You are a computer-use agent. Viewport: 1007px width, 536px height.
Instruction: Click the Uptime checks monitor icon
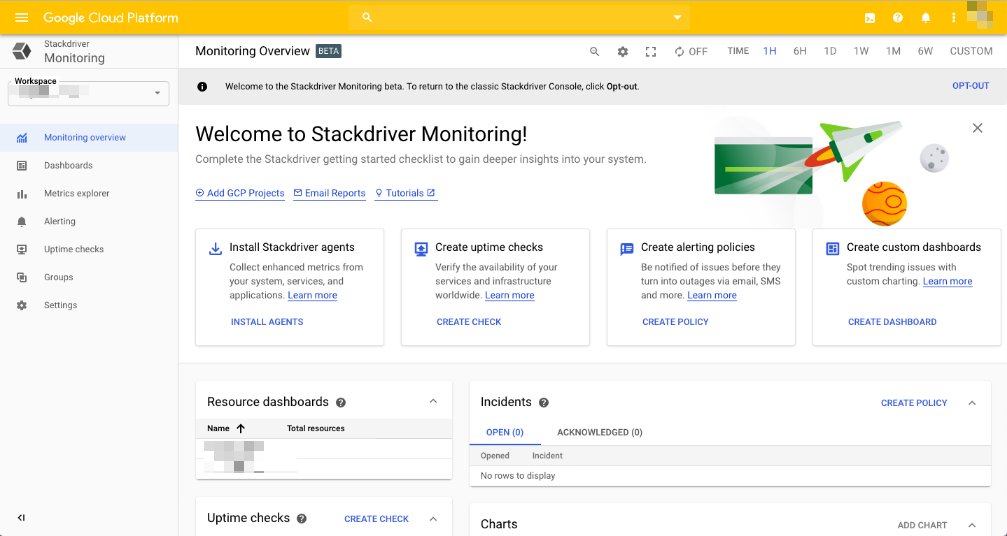click(22, 249)
